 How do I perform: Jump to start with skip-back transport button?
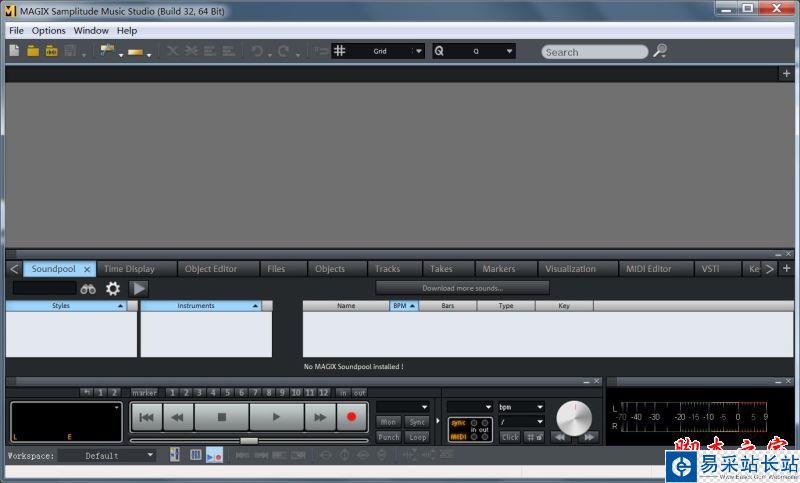147,417
